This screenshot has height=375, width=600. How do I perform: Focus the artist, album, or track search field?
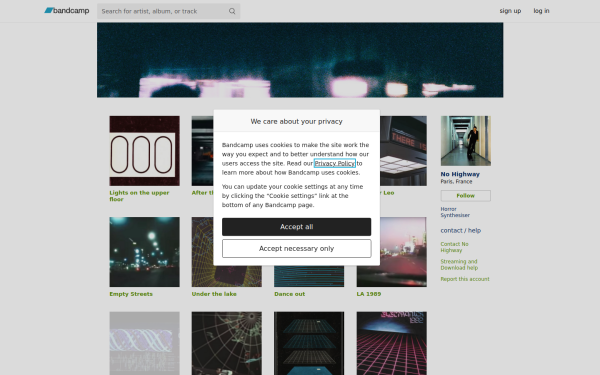(x=168, y=11)
